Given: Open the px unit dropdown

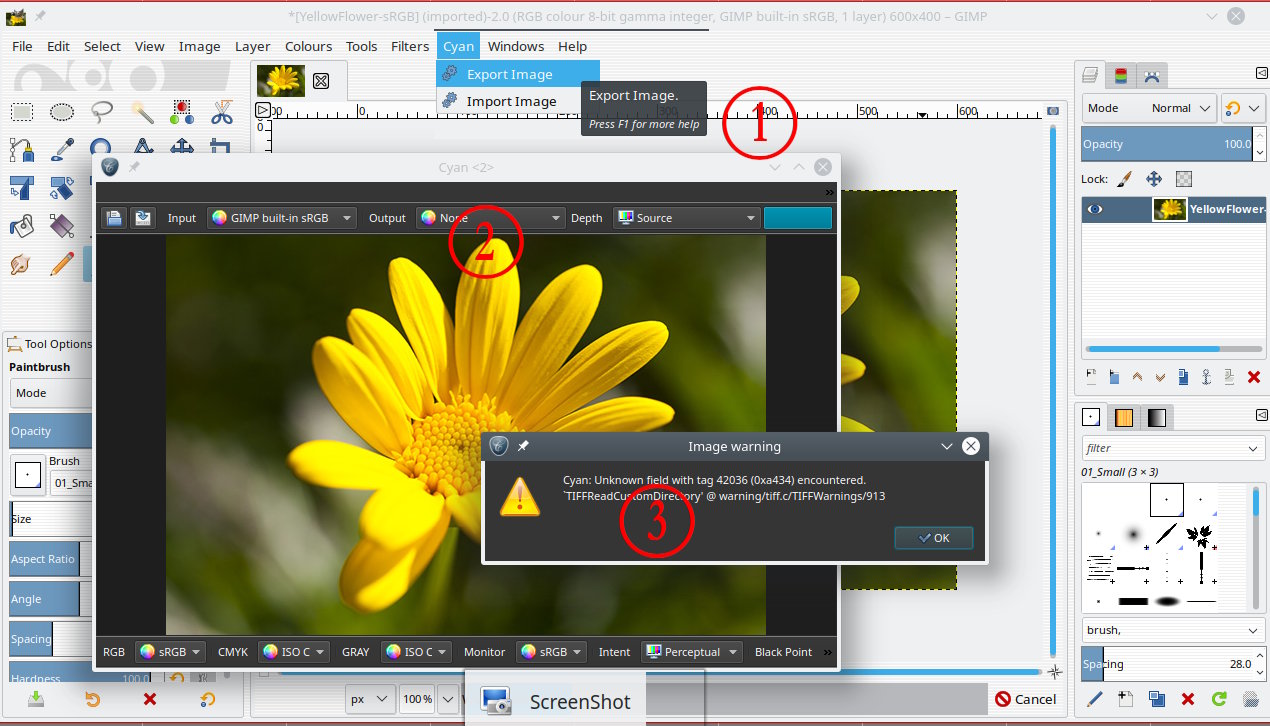Looking at the screenshot, I should [x=370, y=699].
